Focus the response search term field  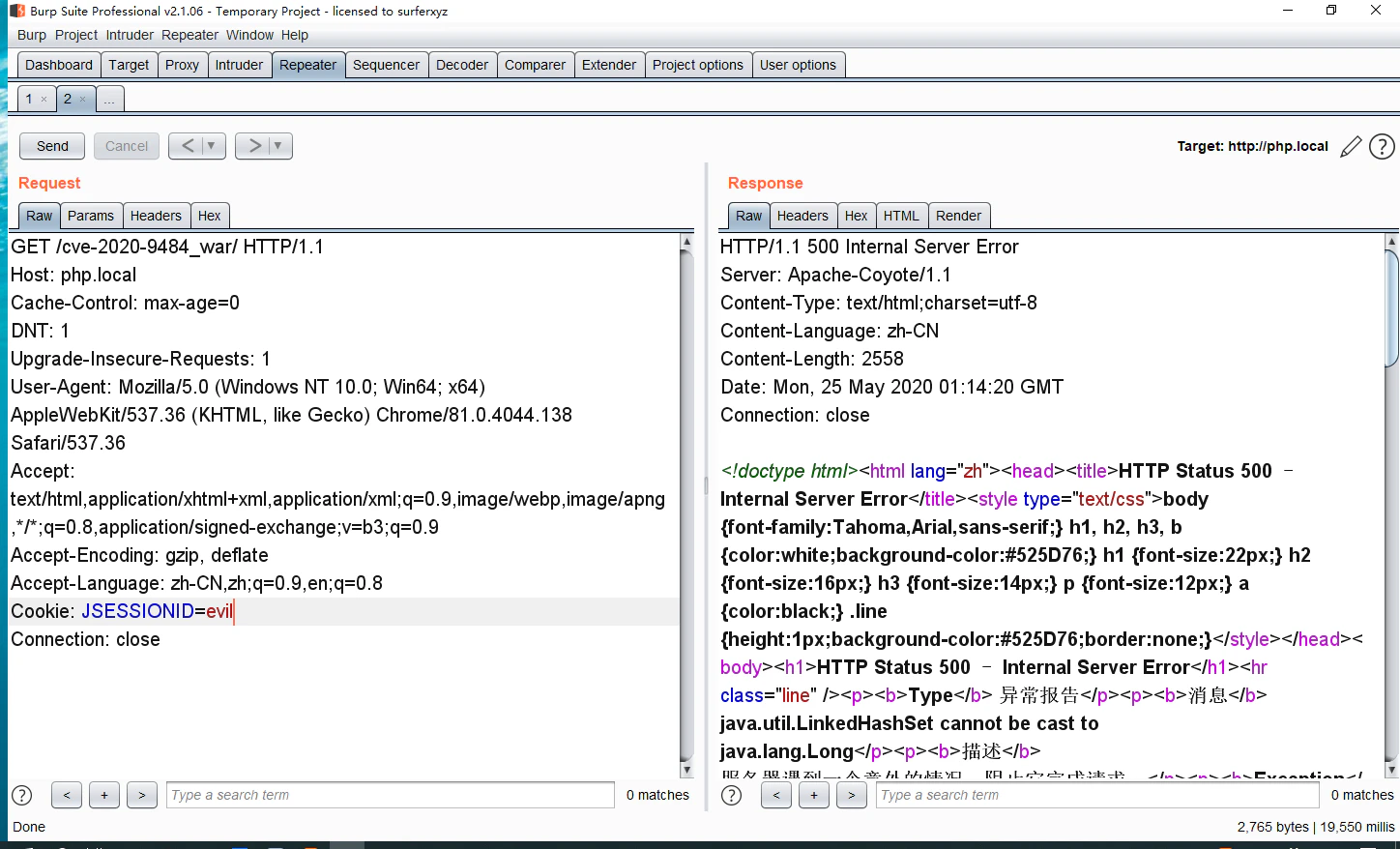1098,795
